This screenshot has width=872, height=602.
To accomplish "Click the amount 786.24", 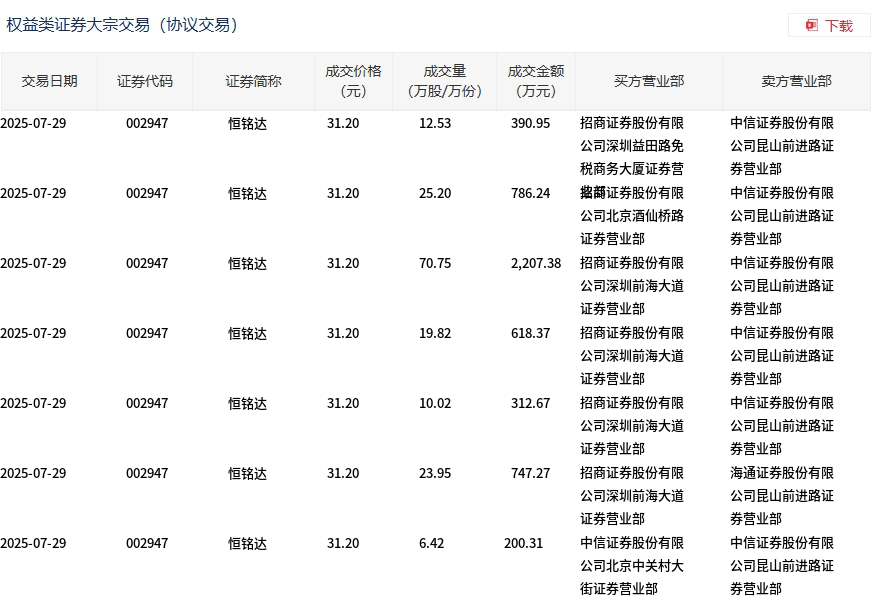I will (531, 193).
